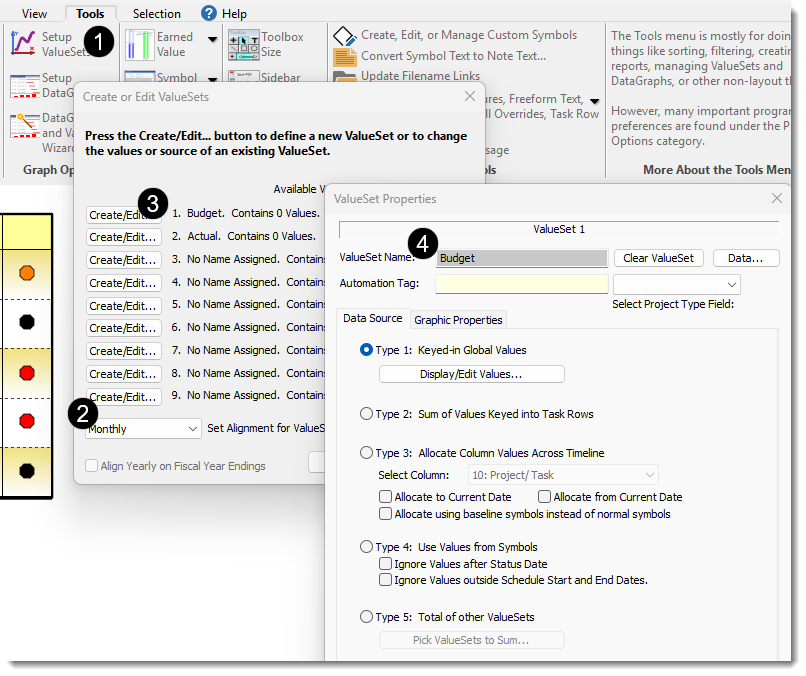The height and width of the screenshot is (676, 806).
Task: Switch to the Graphic Properties tab
Action: click(x=458, y=320)
